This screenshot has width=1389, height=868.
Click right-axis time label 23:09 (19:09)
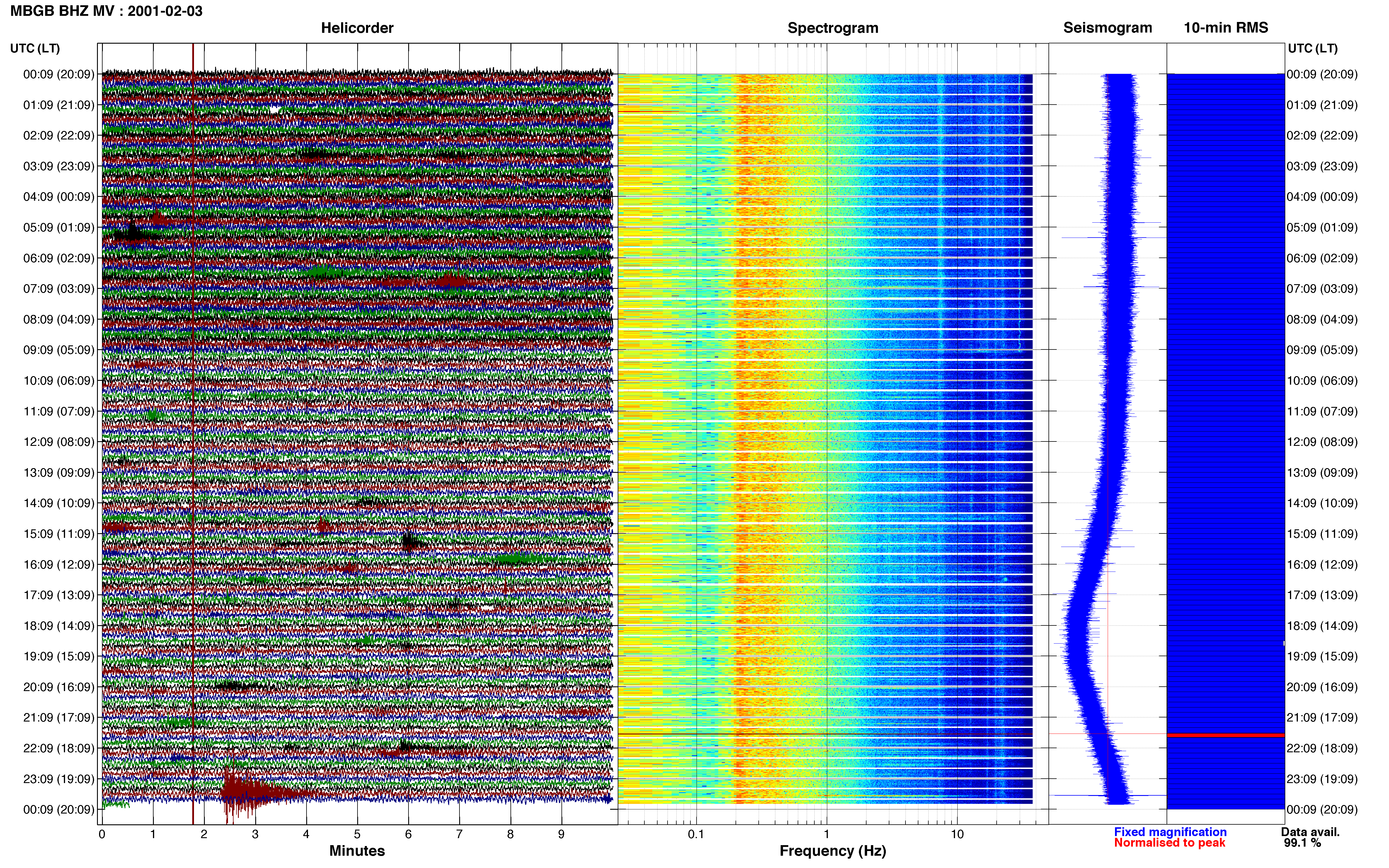1322,779
